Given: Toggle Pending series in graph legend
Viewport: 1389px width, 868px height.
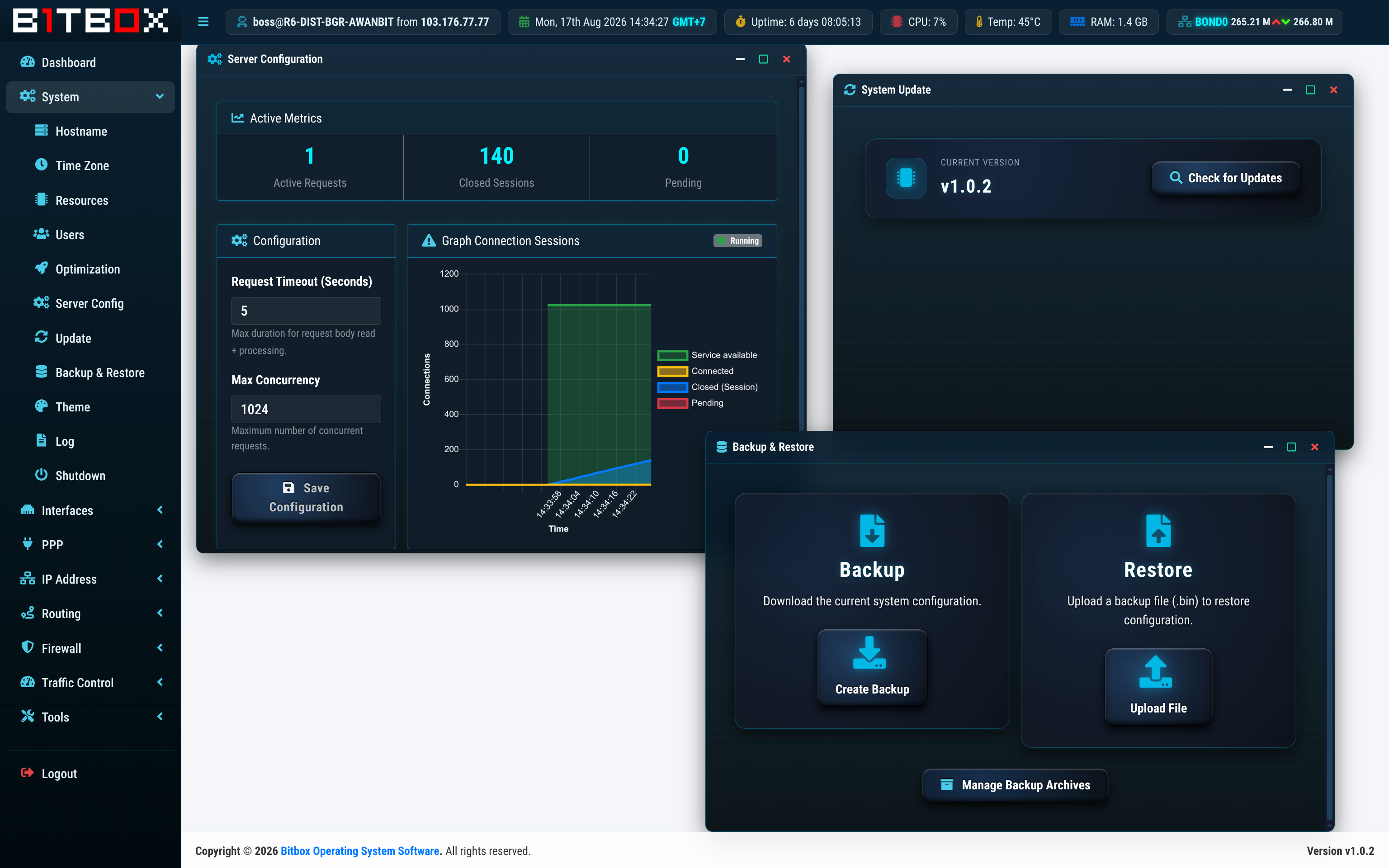Looking at the screenshot, I should [690, 403].
